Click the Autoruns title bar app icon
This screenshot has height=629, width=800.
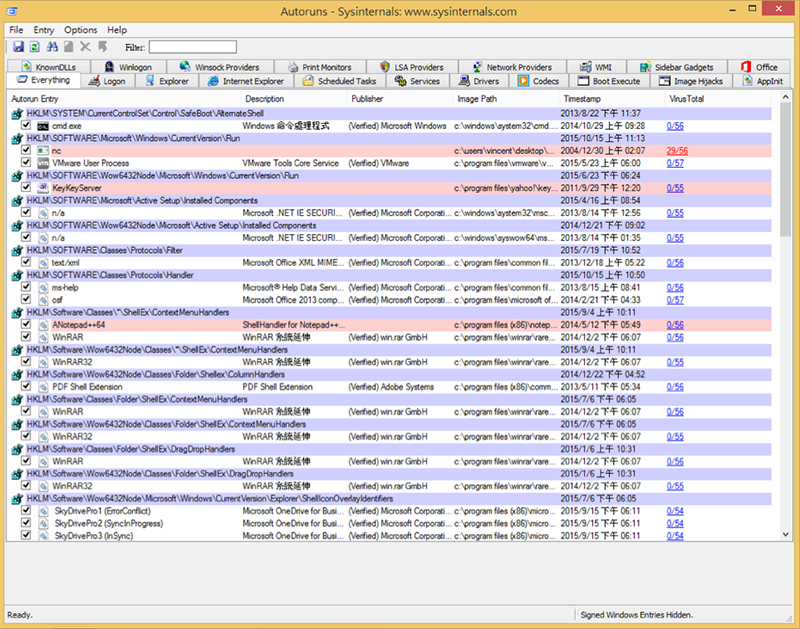(12, 11)
